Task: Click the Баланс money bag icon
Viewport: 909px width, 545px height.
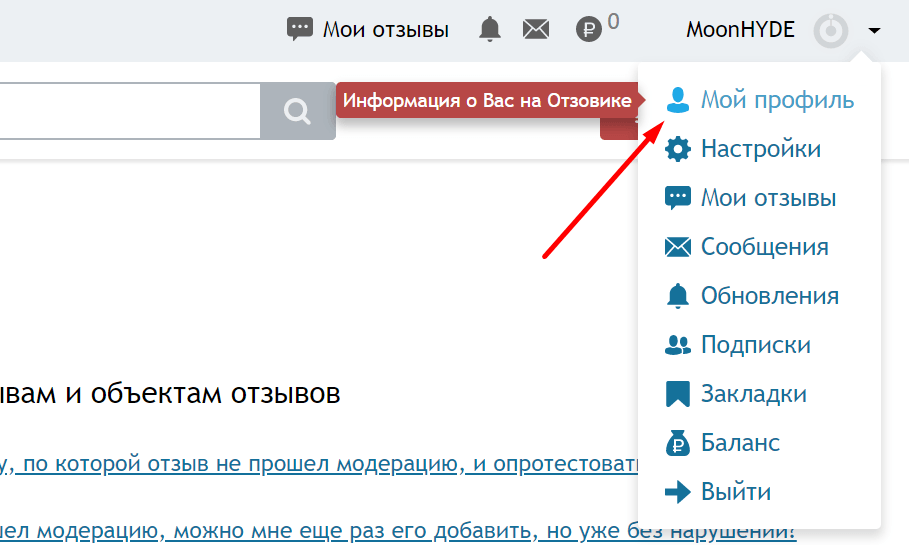Action: pyautogui.click(x=678, y=443)
